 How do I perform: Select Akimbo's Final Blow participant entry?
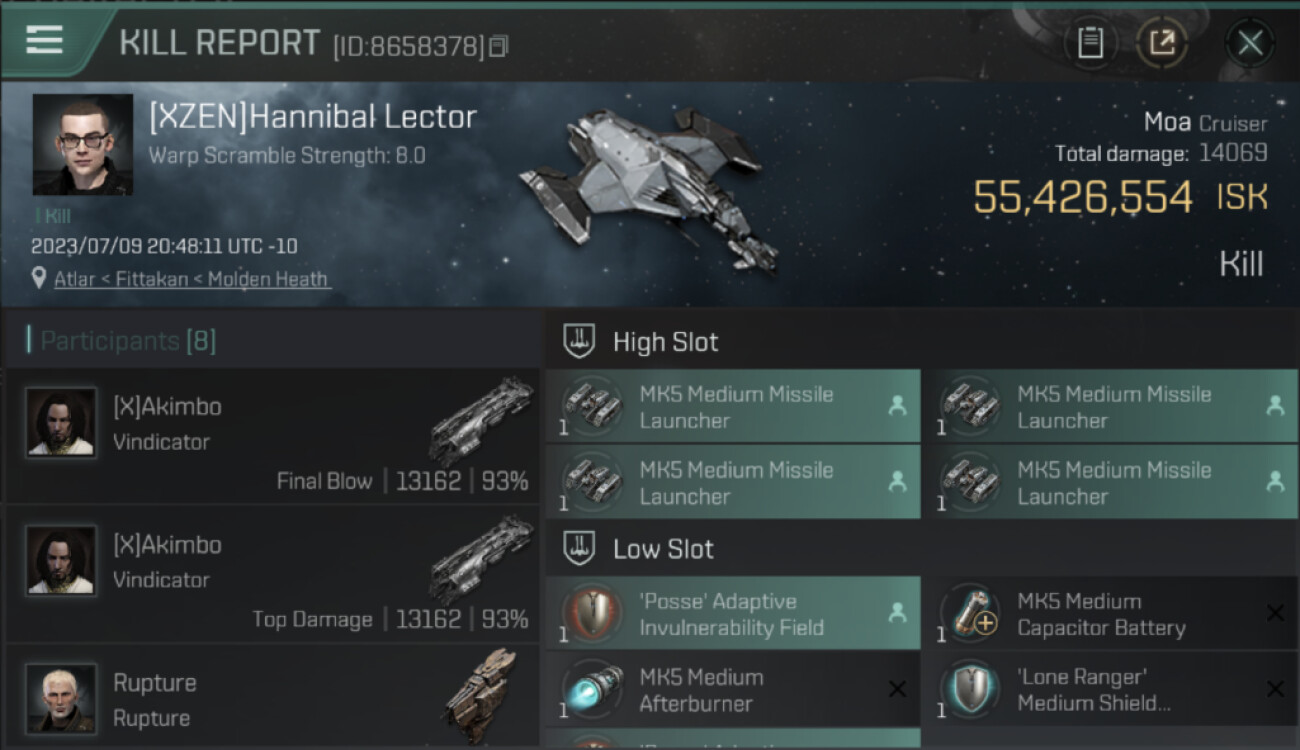click(x=272, y=435)
